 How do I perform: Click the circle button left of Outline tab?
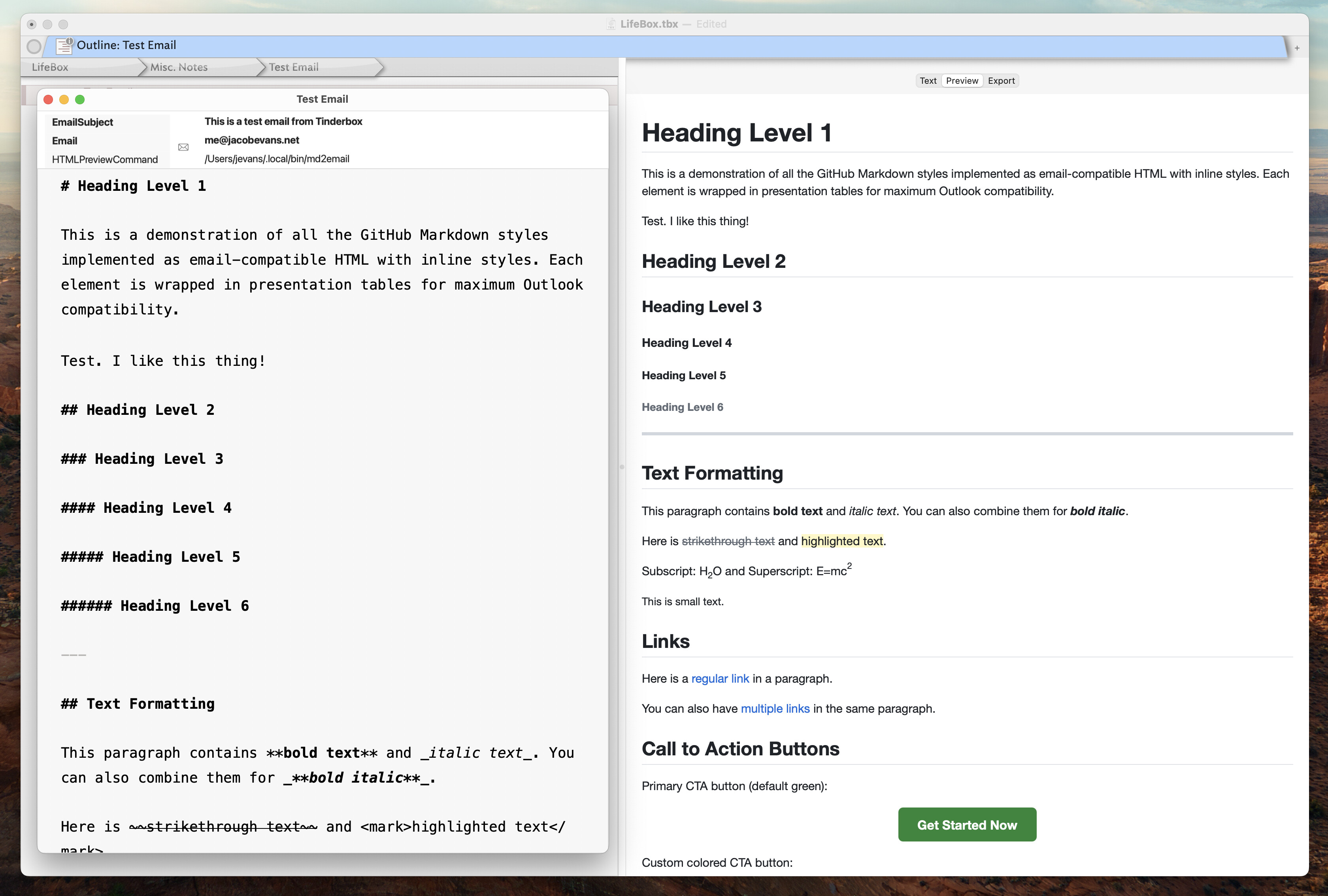(x=34, y=46)
